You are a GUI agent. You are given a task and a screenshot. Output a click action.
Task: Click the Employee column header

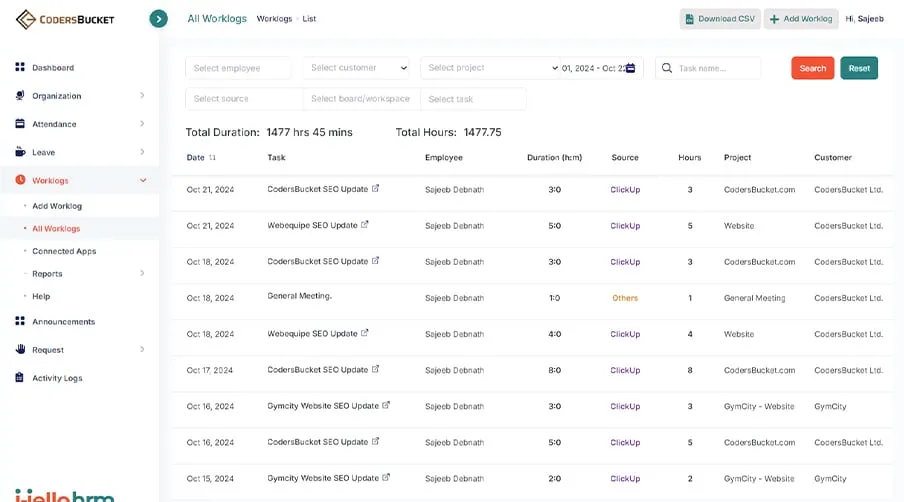point(444,157)
